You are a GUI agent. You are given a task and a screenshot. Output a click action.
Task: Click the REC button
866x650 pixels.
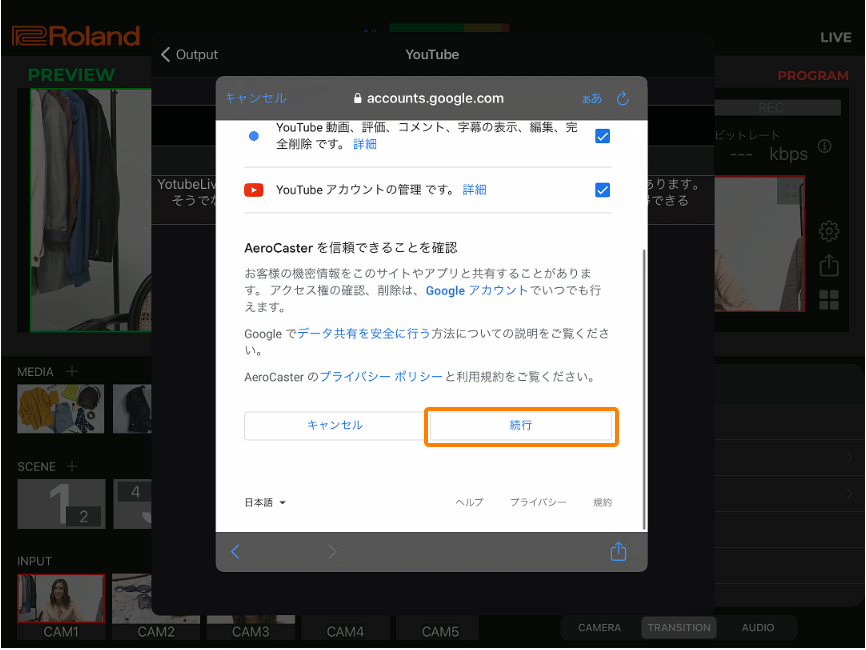(778, 107)
